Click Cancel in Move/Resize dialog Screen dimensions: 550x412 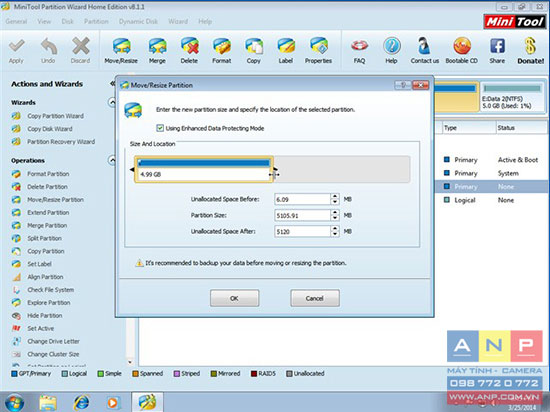coord(315,298)
